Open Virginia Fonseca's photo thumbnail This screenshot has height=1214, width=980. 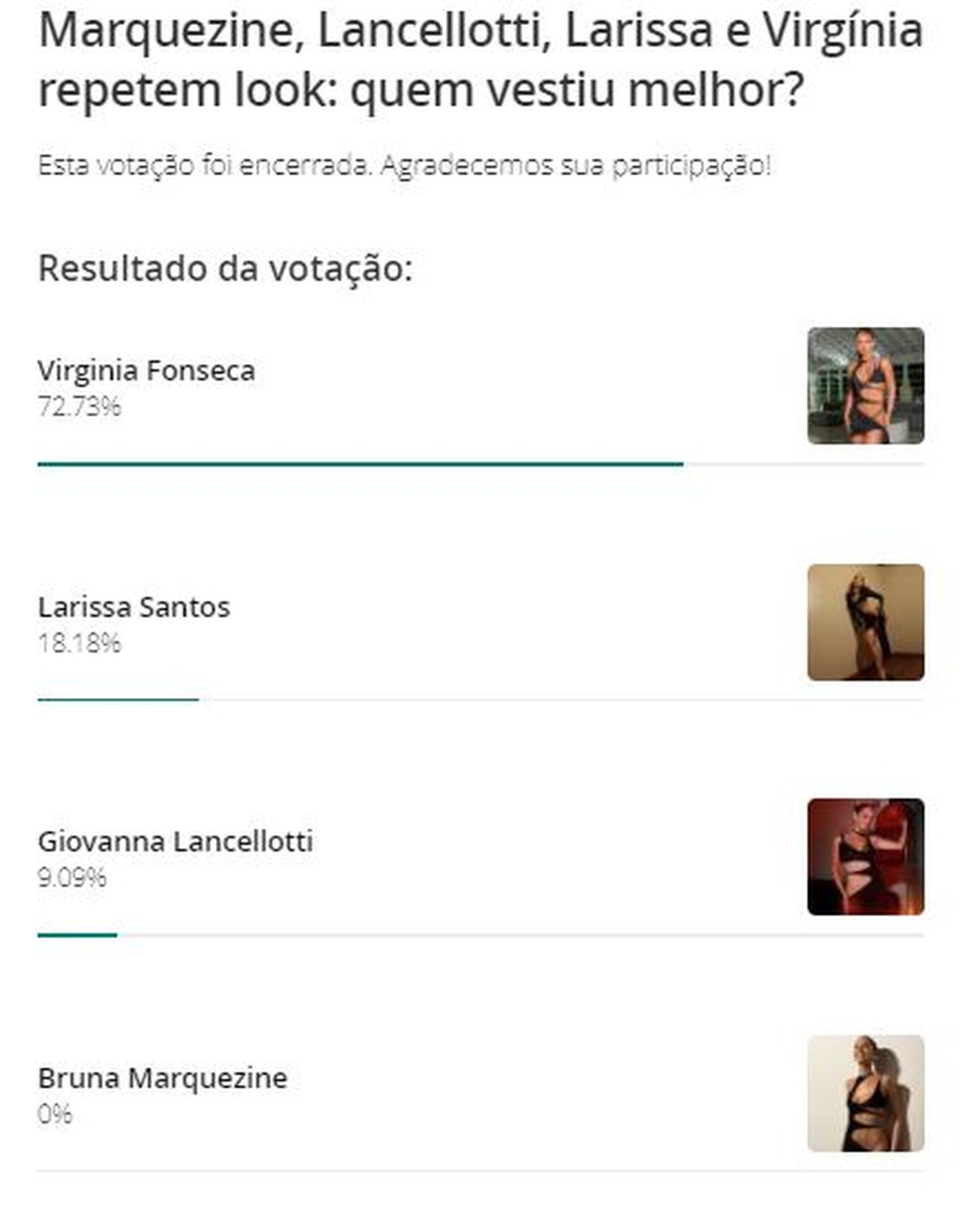pos(864,385)
